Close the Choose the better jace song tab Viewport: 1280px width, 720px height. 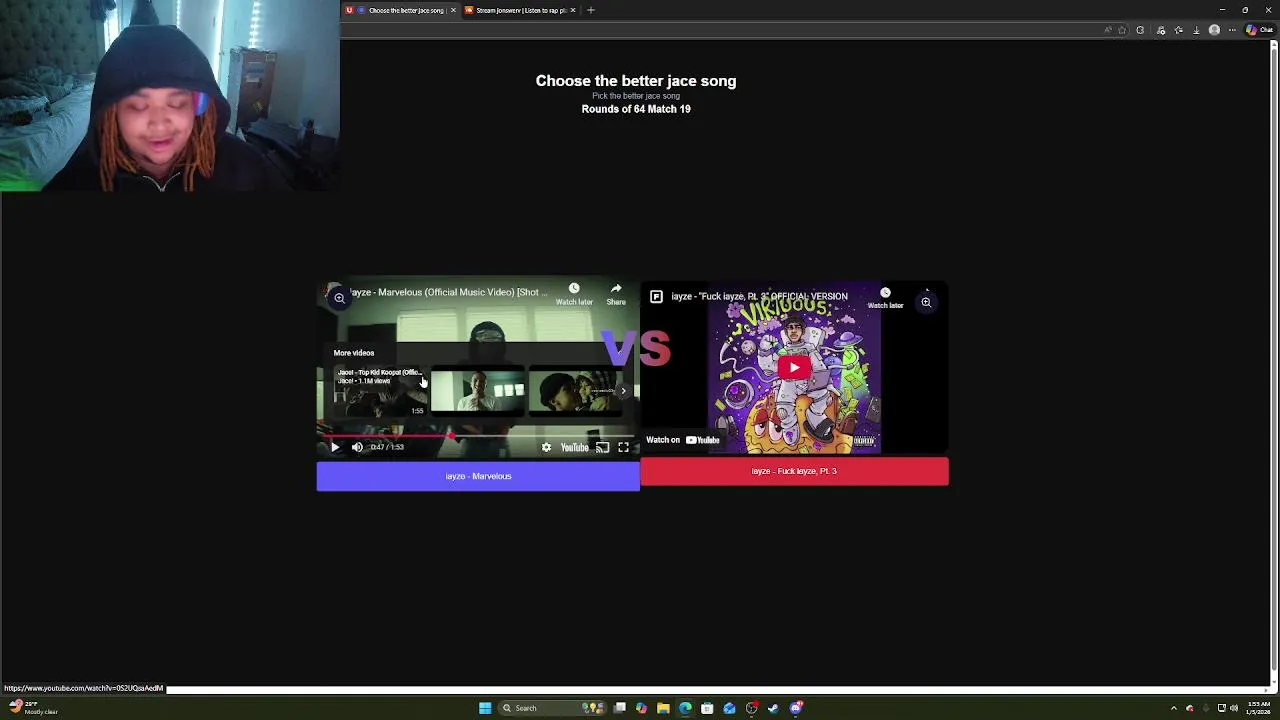tap(453, 10)
